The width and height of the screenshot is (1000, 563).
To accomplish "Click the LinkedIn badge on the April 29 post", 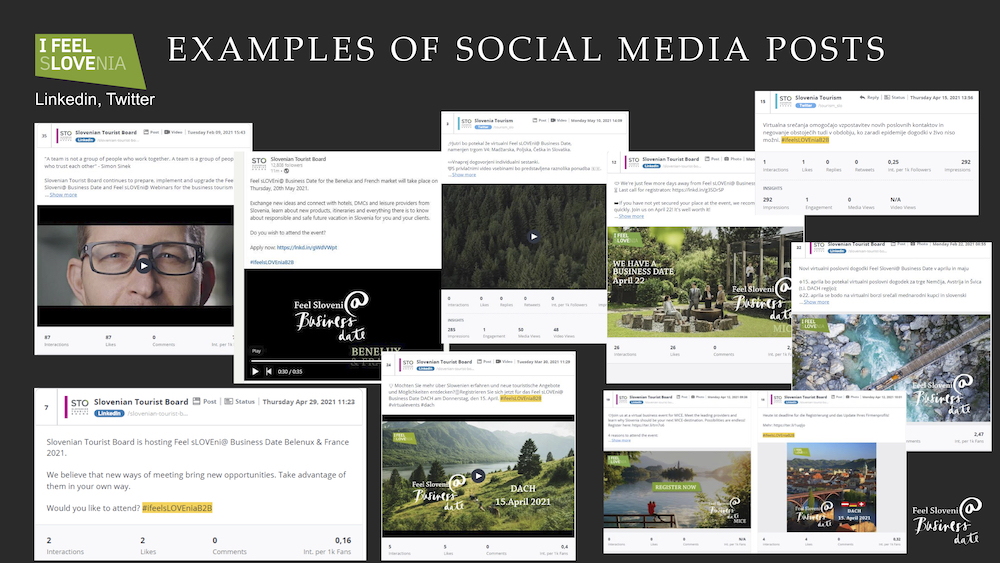I will pos(109,412).
